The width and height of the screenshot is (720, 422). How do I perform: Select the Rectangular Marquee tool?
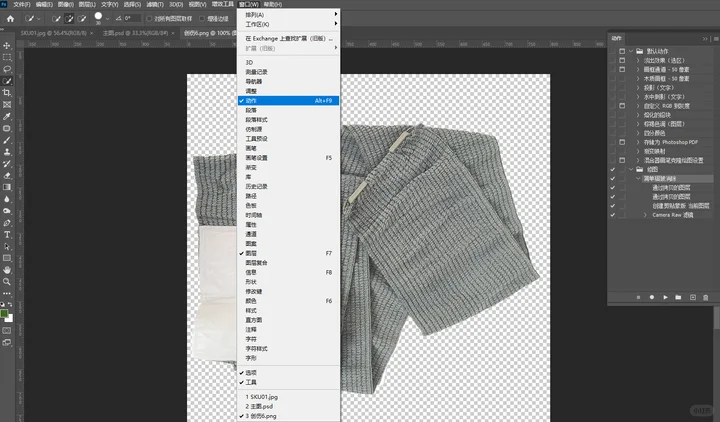pos(7,57)
